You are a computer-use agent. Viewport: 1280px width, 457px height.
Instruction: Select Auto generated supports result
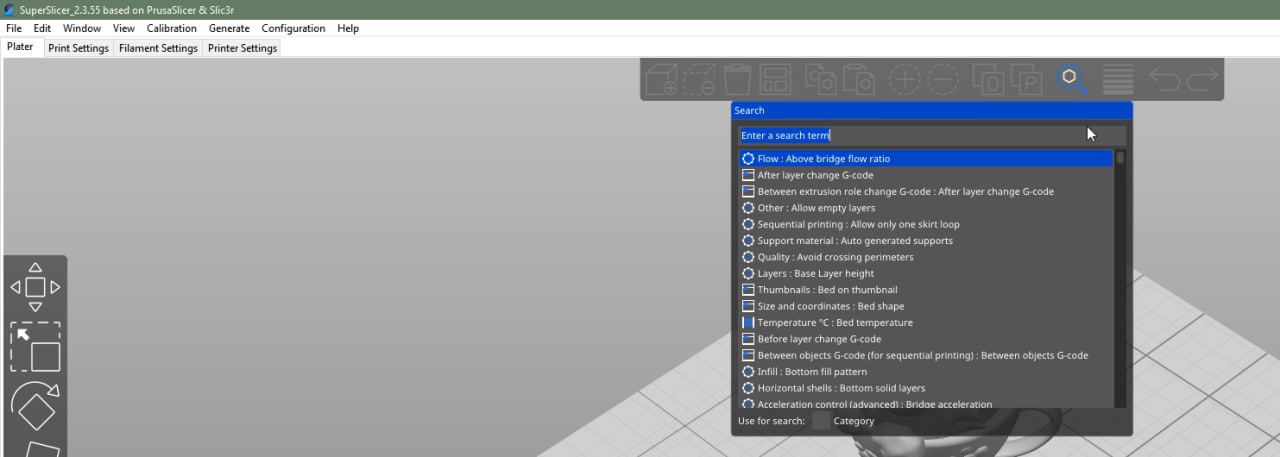[926, 241]
